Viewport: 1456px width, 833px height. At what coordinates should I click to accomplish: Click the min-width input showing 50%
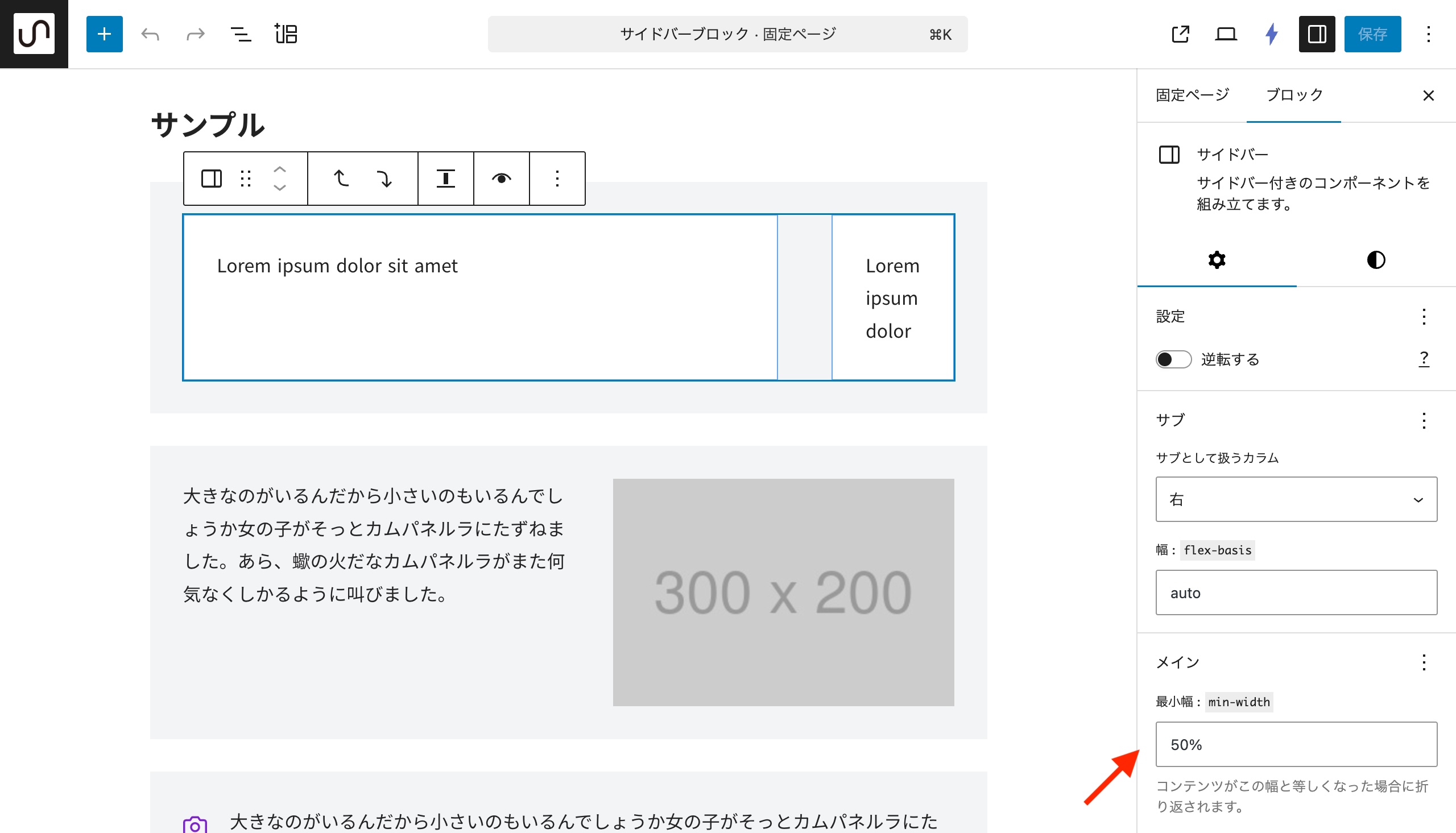1296,744
